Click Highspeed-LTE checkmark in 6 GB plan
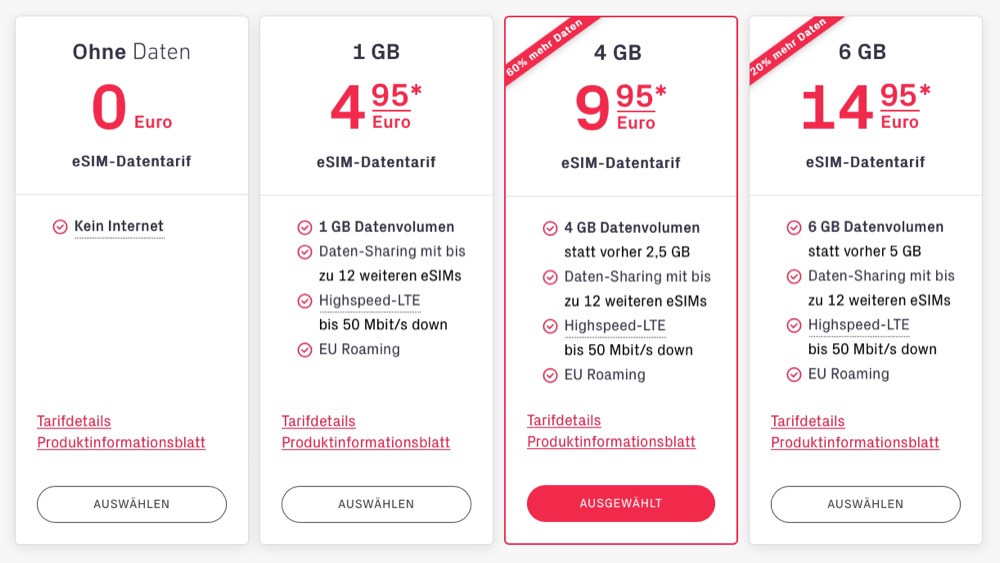The width and height of the screenshot is (1000, 563). click(x=794, y=325)
